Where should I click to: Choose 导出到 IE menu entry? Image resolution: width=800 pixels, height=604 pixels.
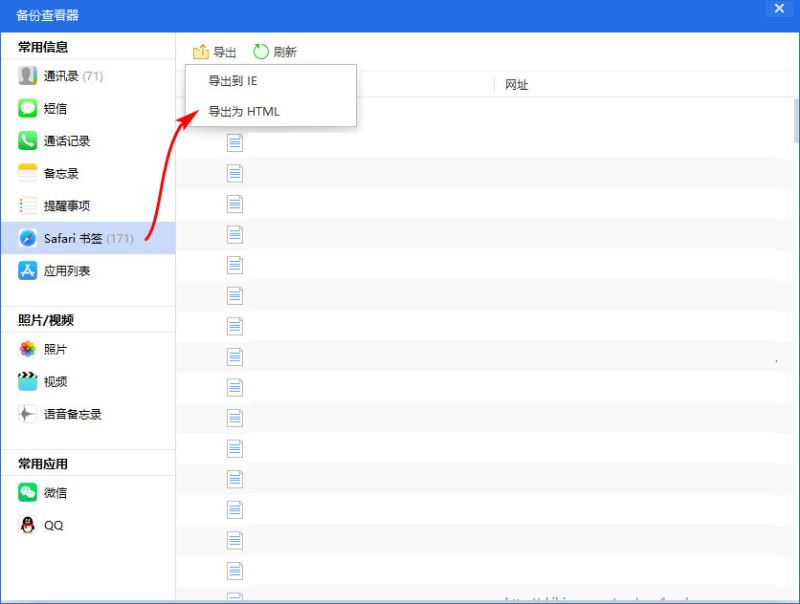click(x=270, y=81)
